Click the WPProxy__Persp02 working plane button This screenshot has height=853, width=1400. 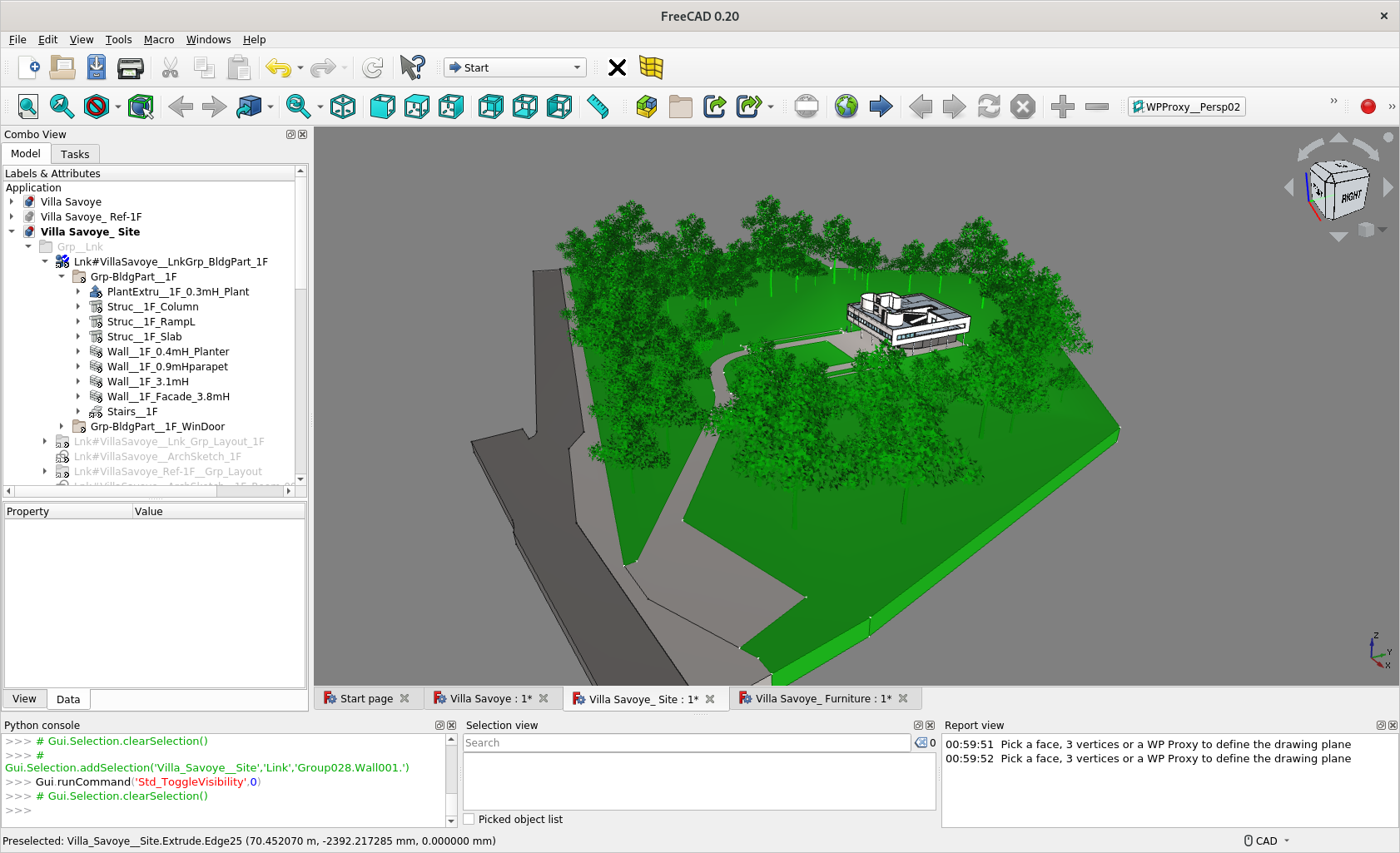pos(1187,107)
